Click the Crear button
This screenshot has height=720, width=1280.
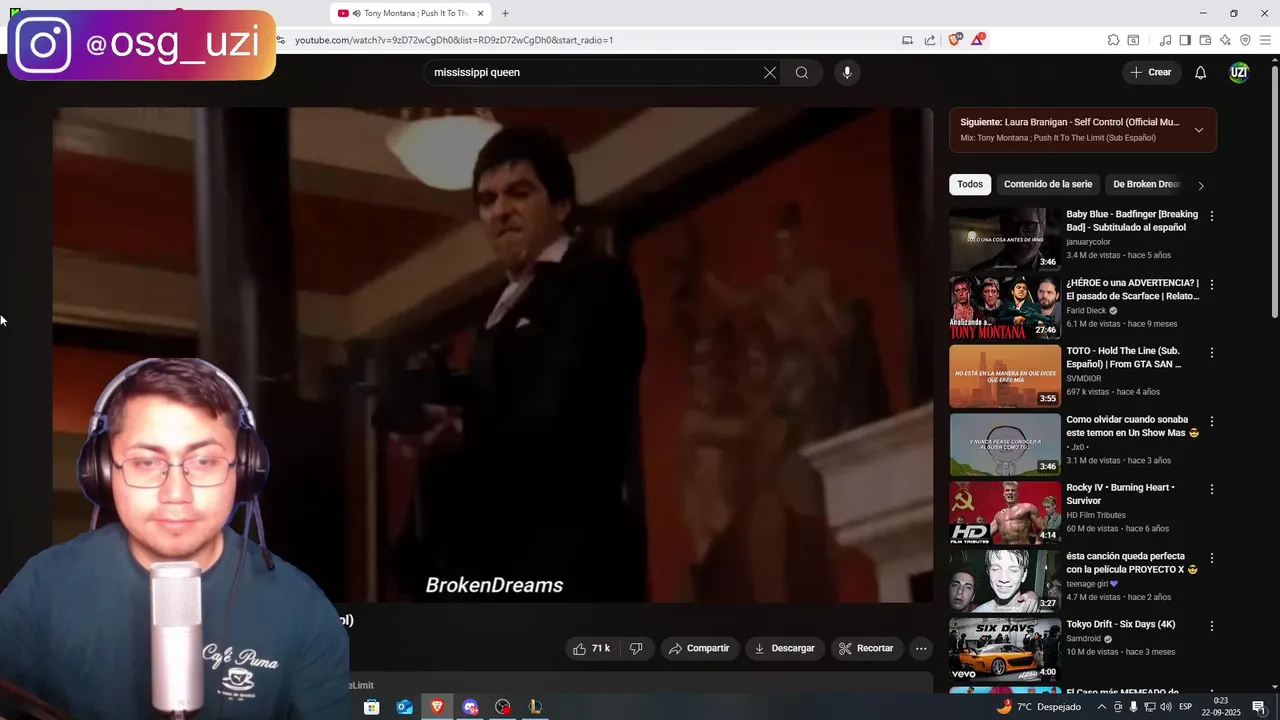click(1150, 73)
